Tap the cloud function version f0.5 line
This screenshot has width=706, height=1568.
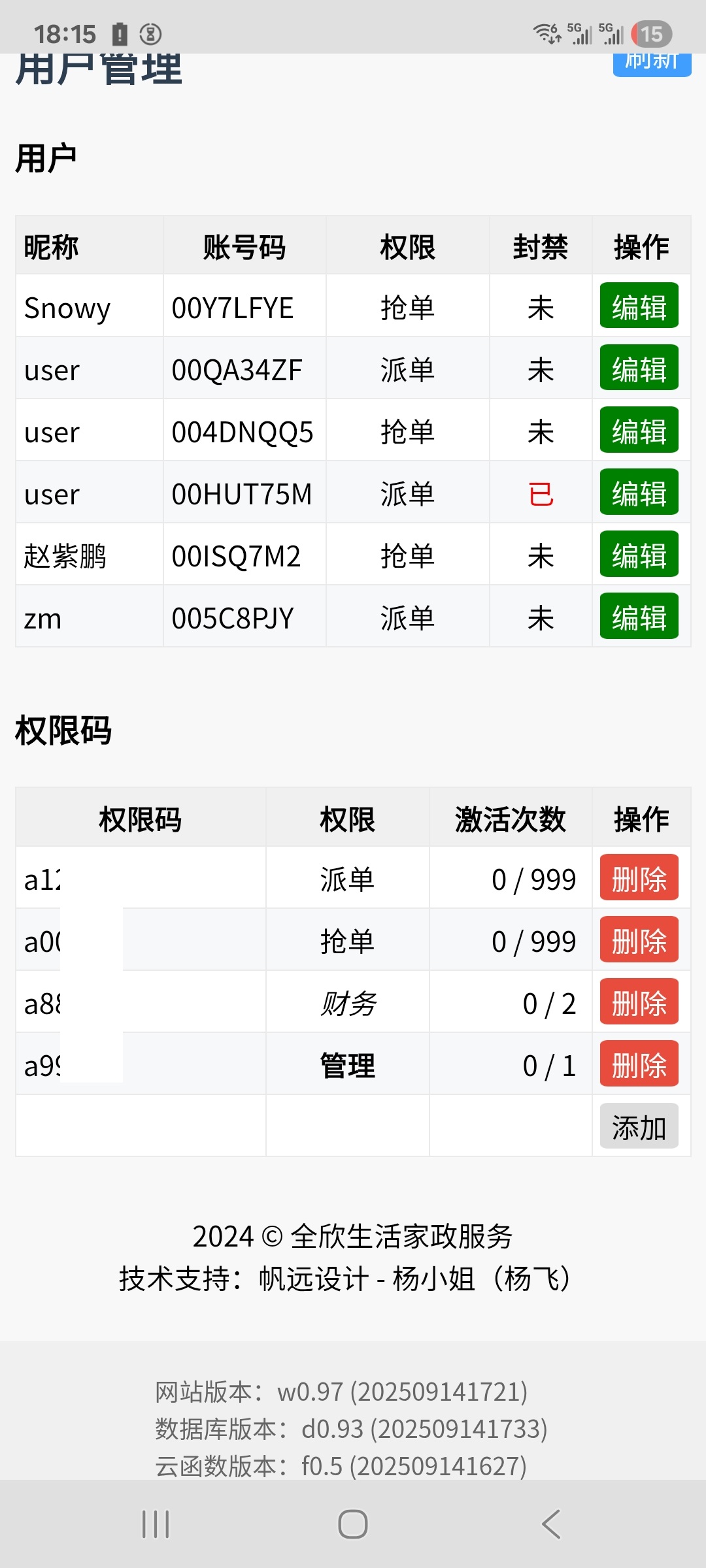pos(341,1466)
